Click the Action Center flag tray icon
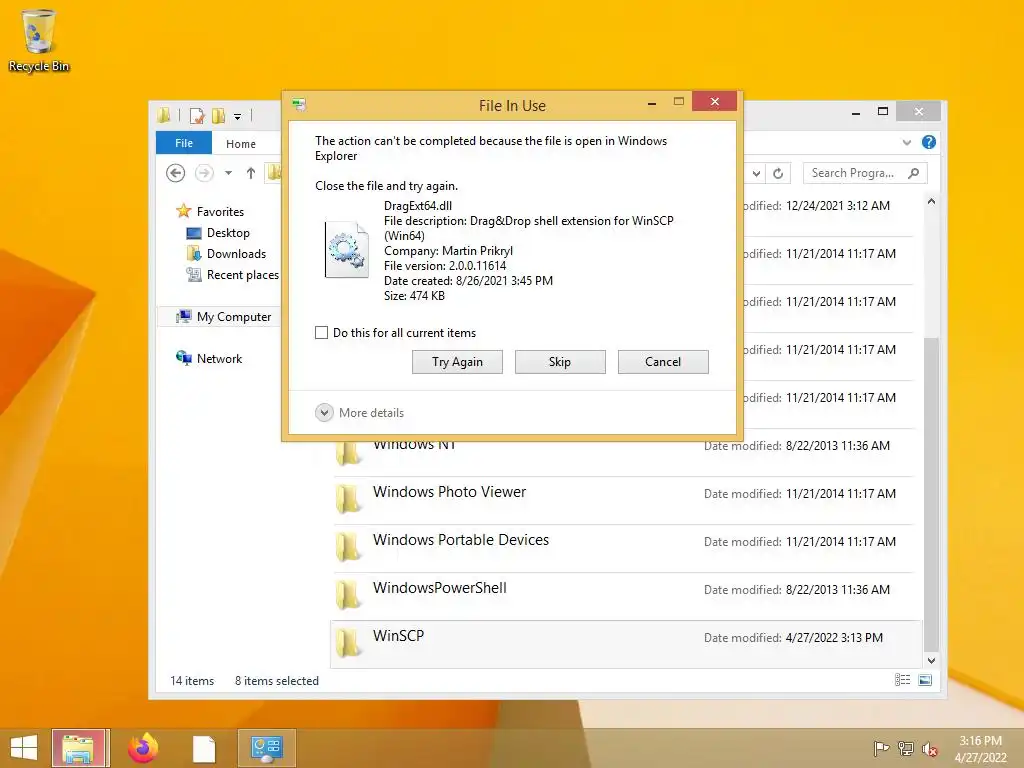 click(881, 748)
